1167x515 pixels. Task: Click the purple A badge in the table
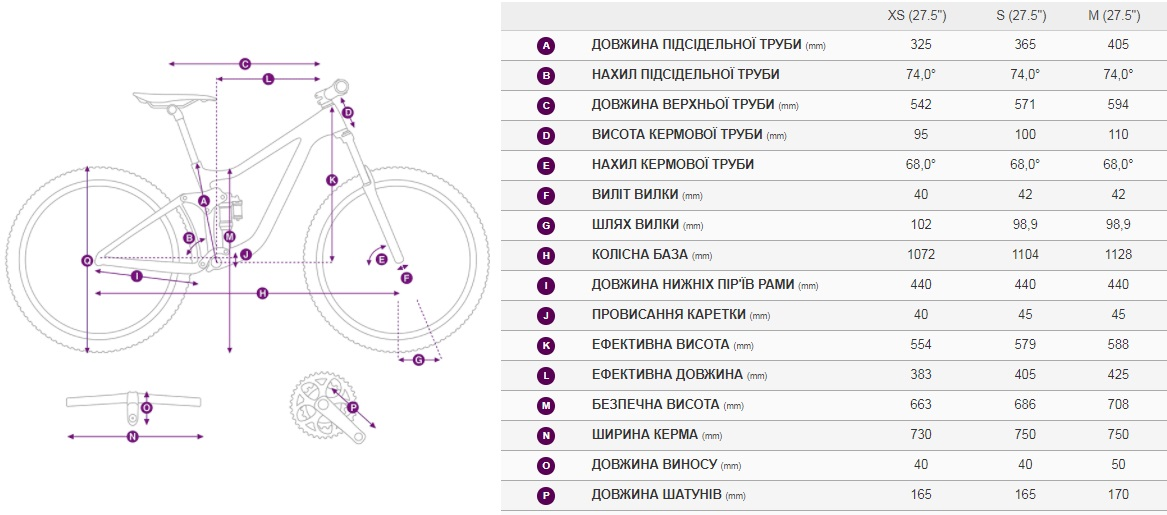(x=546, y=45)
